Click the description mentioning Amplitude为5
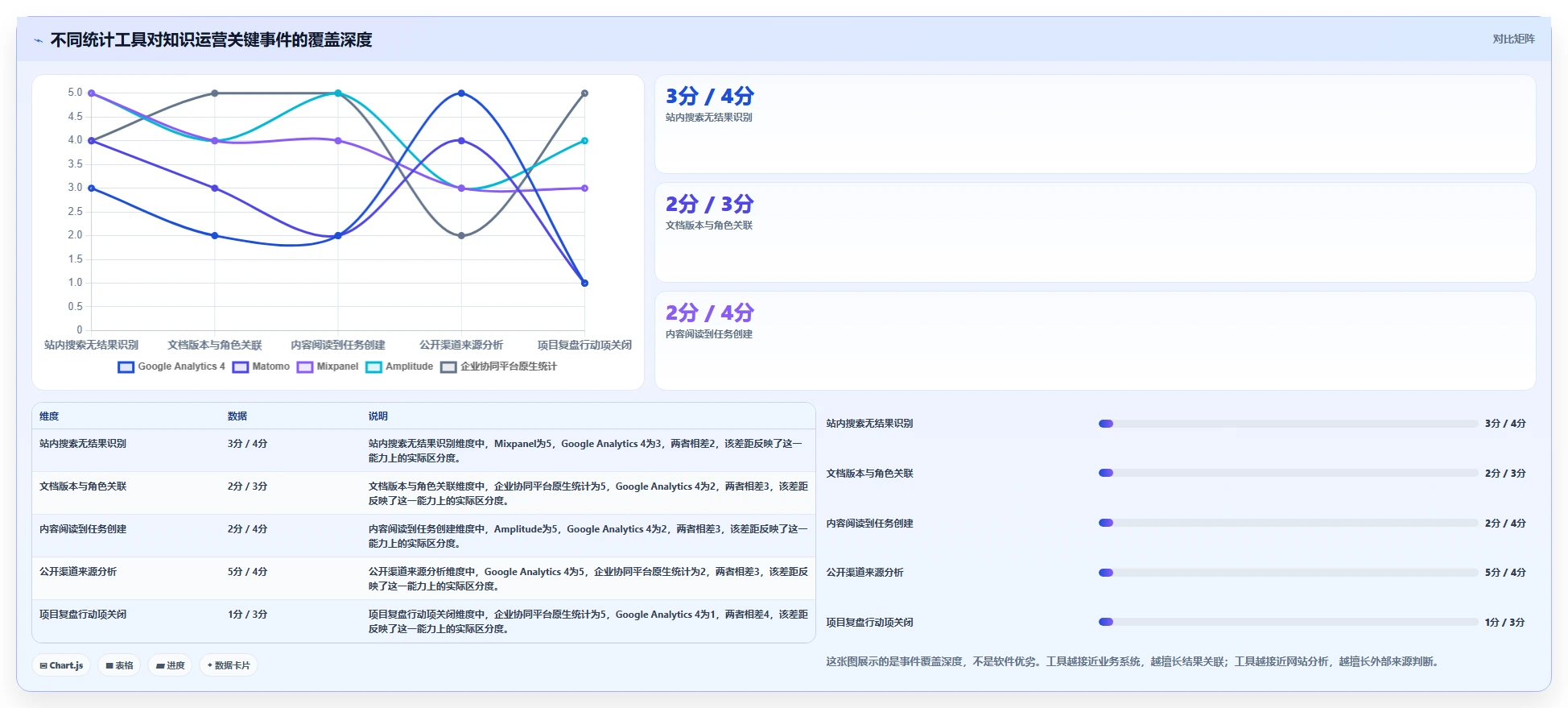 pos(588,536)
